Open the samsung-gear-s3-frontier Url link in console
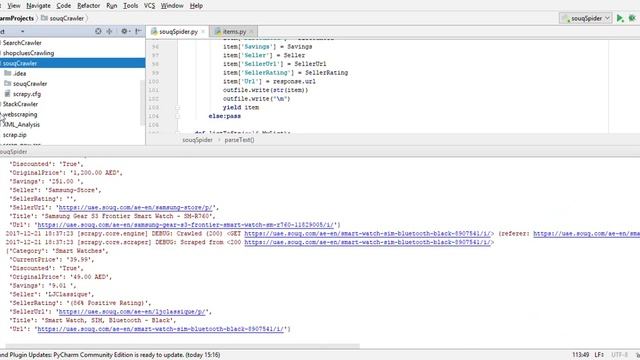The image size is (640, 360). [x=185, y=225]
